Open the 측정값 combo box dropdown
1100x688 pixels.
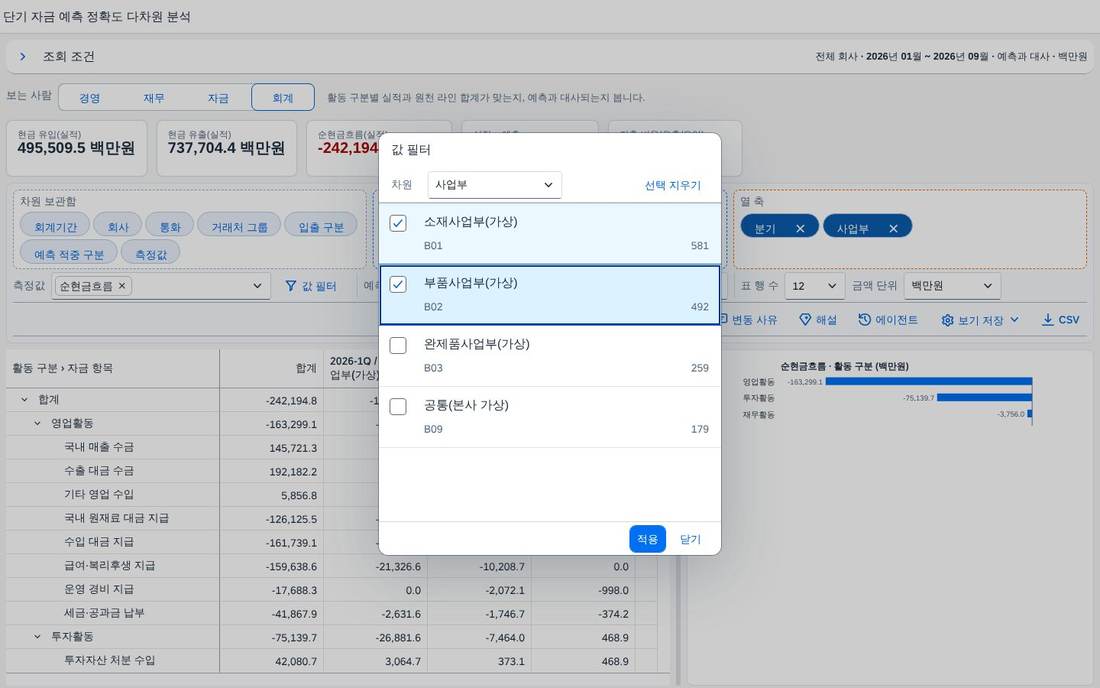coord(257,286)
